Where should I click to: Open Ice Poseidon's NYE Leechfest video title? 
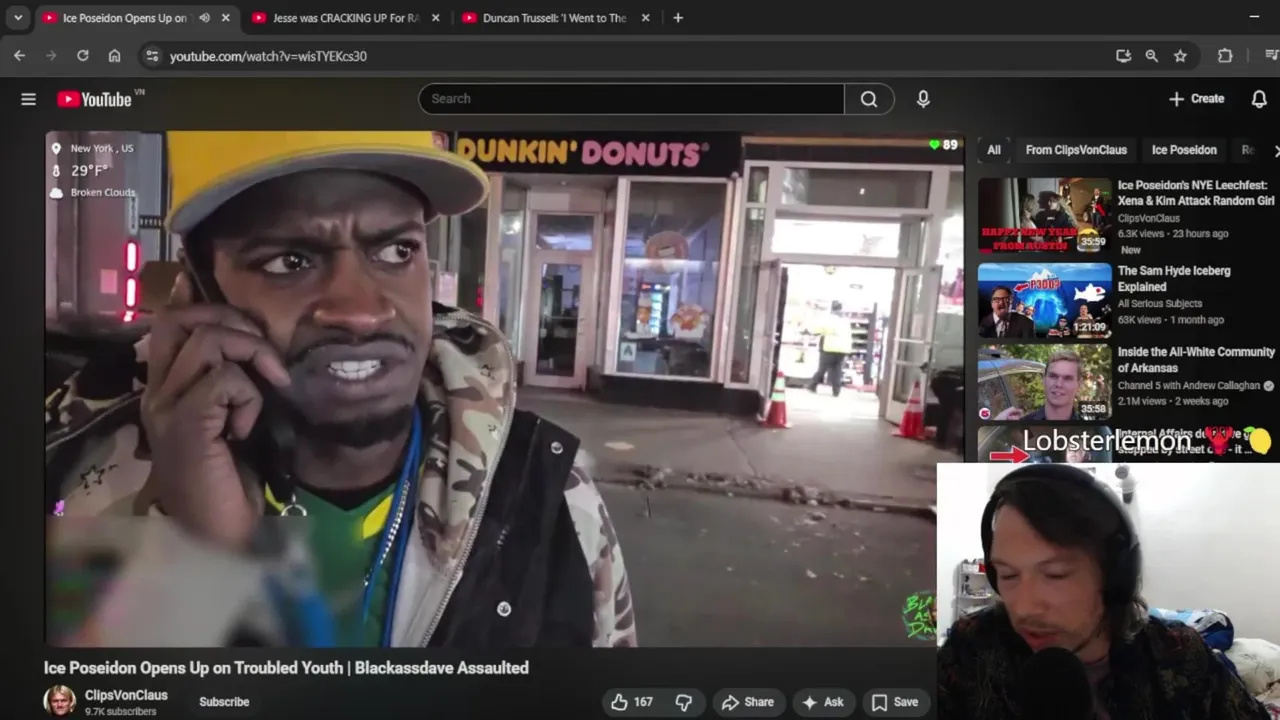(1196, 193)
